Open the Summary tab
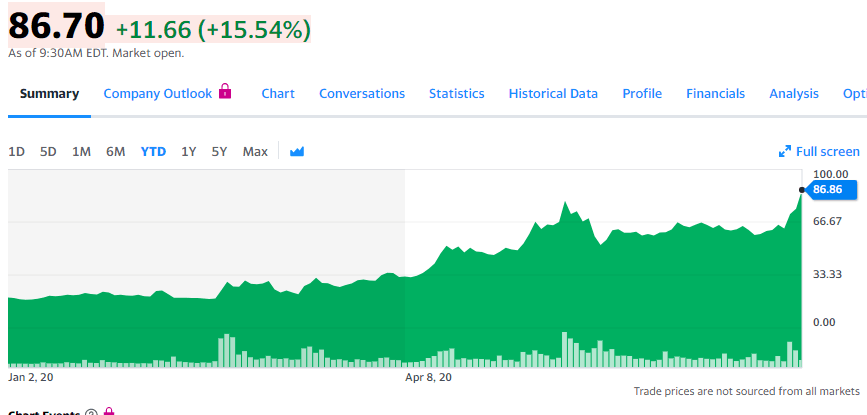Image resolution: width=867 pixels, height=415 pixels. (49, 94)
